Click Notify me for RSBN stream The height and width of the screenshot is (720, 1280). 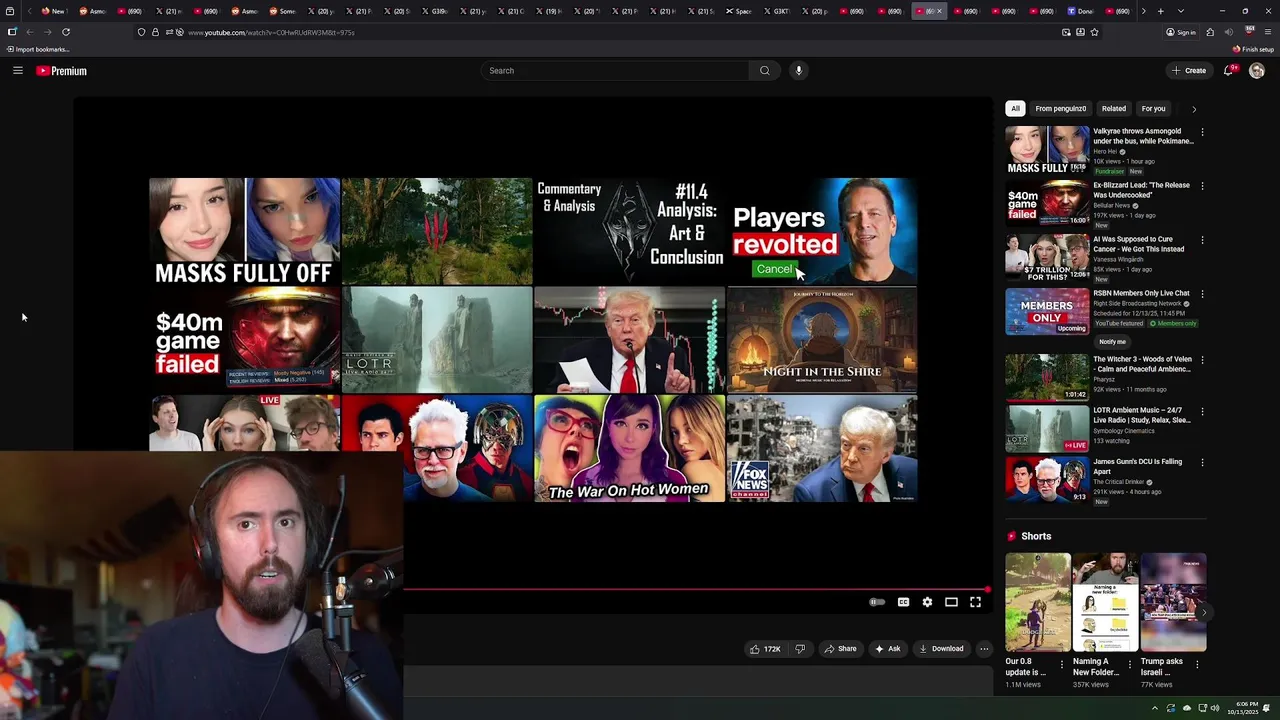(x=1113, y=342)
